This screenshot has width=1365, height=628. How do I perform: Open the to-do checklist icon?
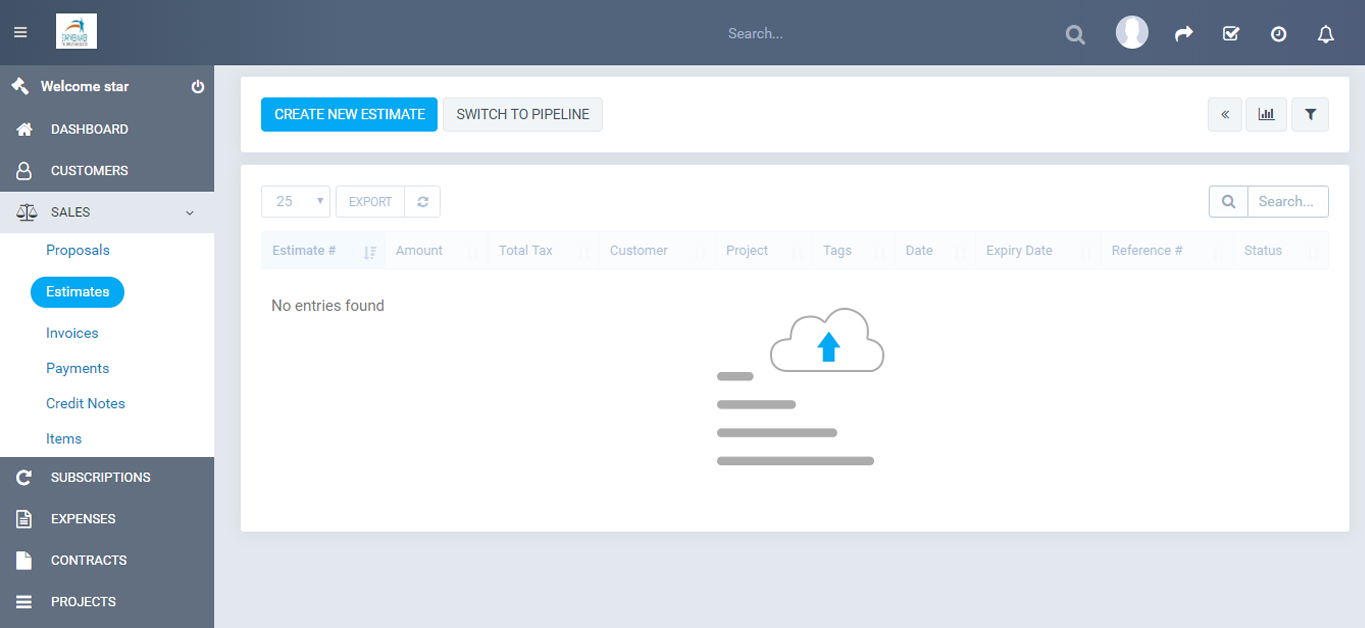point(1231,34)
